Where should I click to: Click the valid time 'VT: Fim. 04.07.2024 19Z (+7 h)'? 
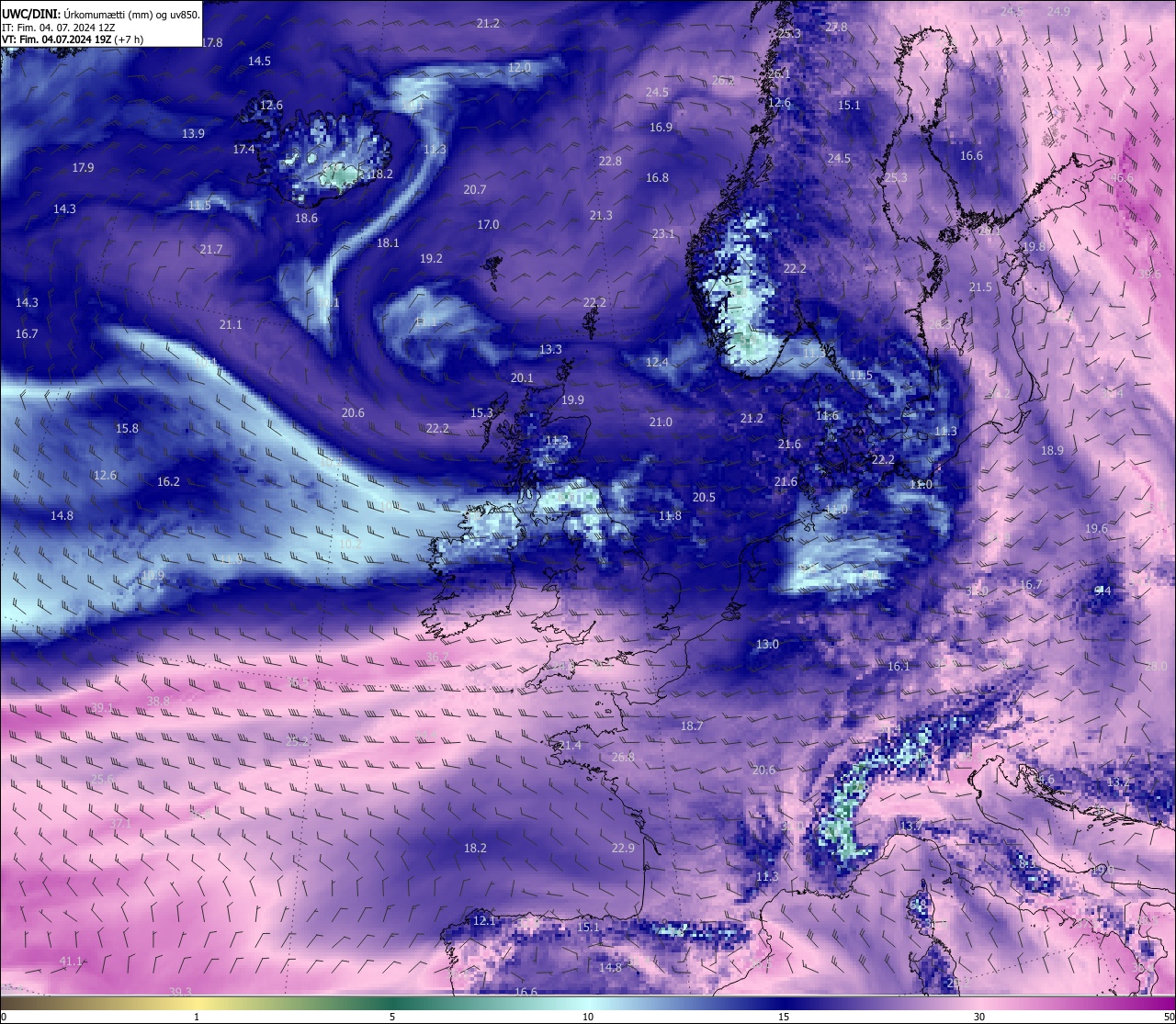click(73, 39)
